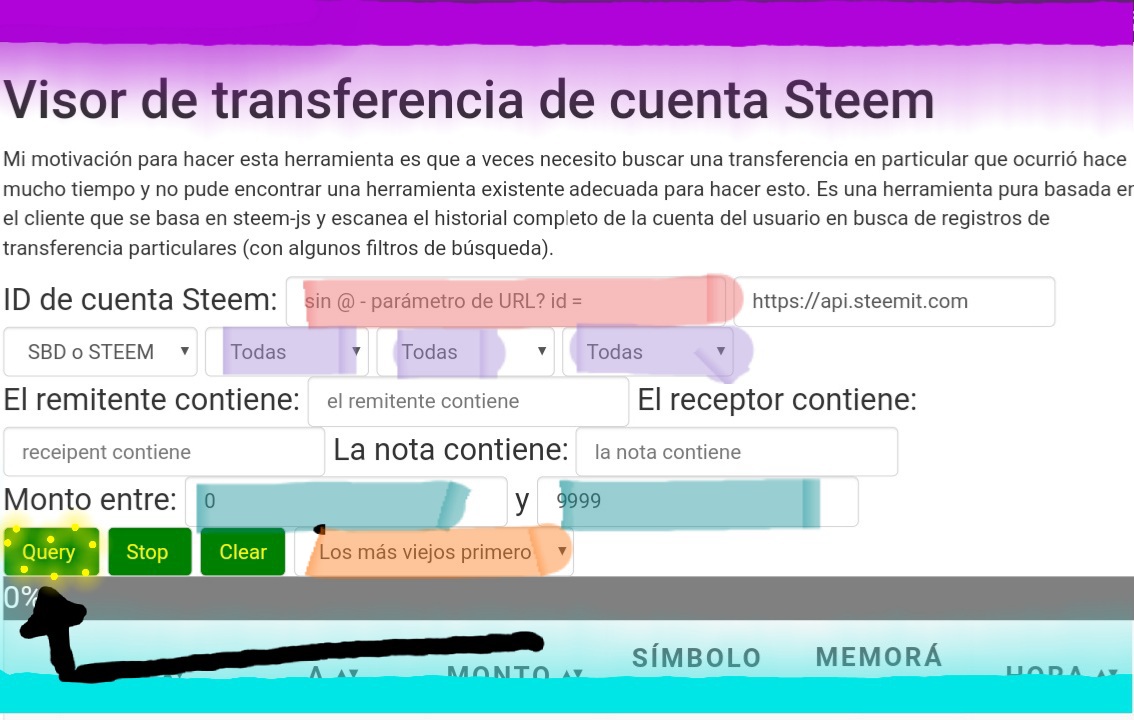The height and width of the screenshot is (720, 1134).
Task: Click the 0% progress bar
Action: tap(567, 598)
